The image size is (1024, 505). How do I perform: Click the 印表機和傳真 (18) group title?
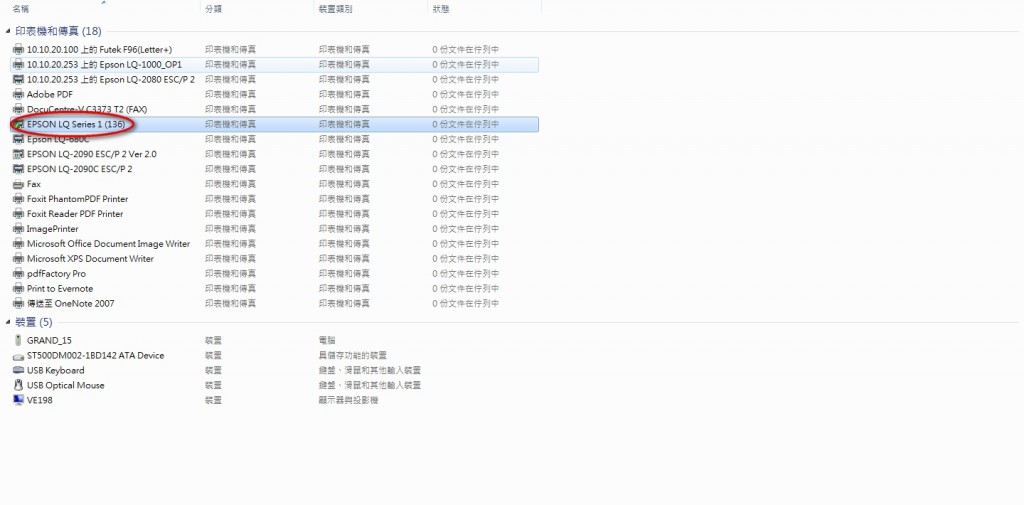(x=58, y=31)
